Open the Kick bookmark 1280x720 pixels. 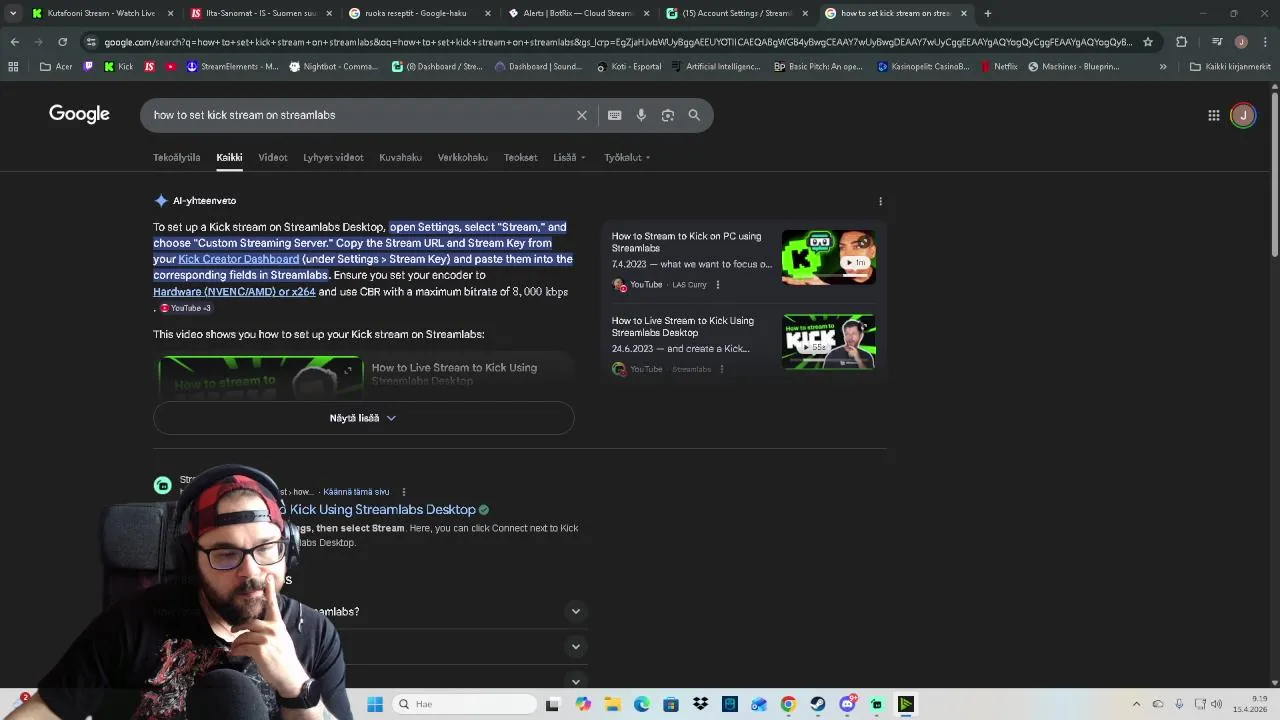pyautogui.click(x=118, y=67)
